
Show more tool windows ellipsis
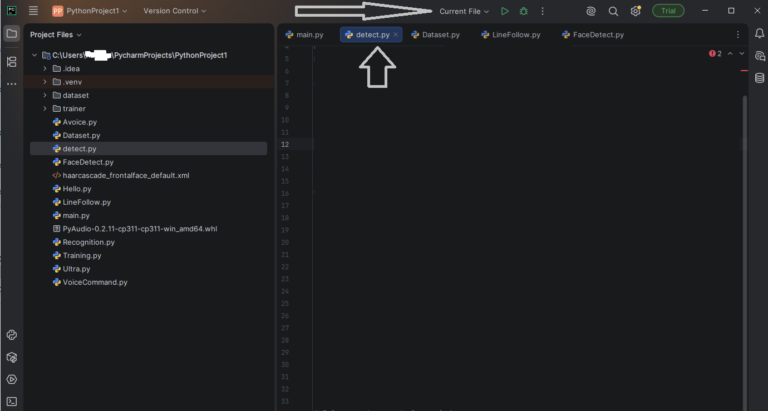(11, 84)
